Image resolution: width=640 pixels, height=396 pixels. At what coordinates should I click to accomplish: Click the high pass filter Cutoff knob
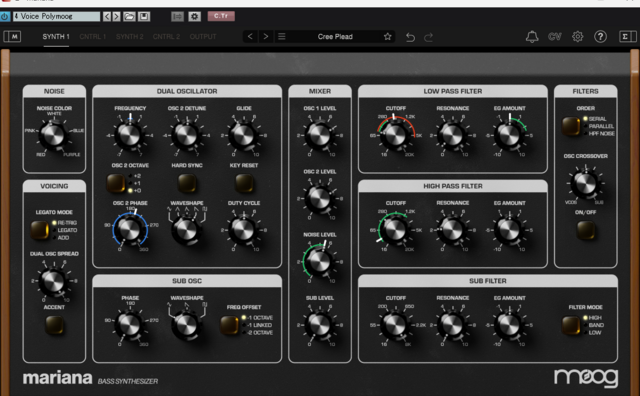tap(395, 229)
